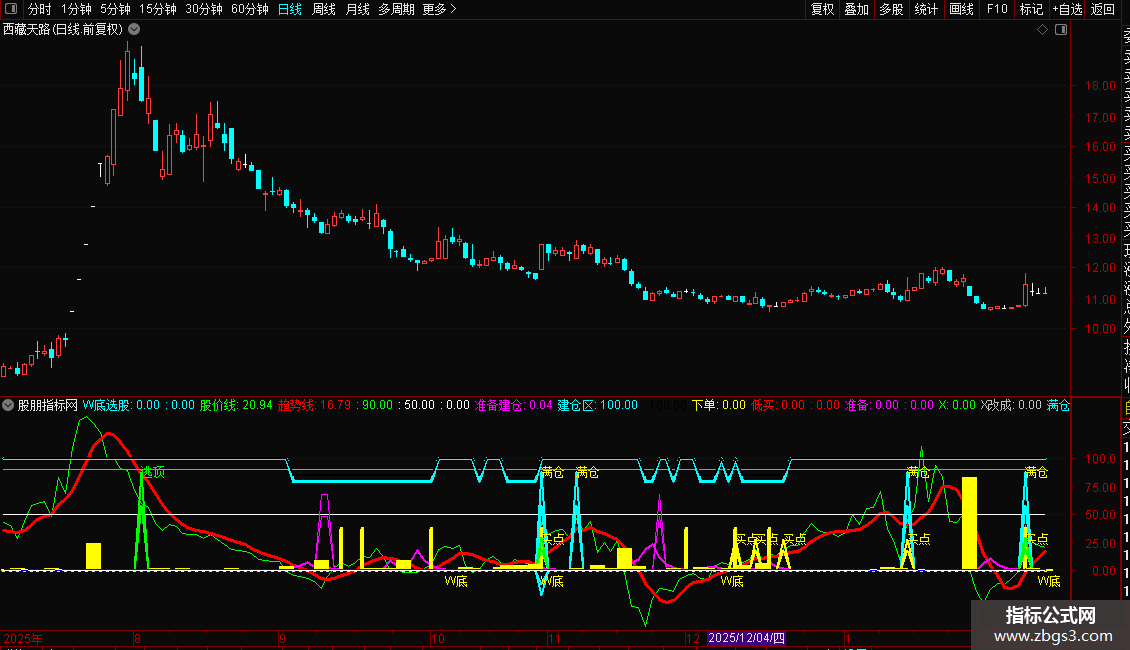Expand the 更多 period options

tap(439, 10)
